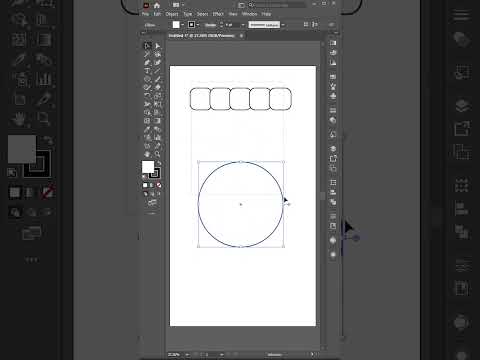
Task: Expand the stroke color dropdown in control bar
Action: tap(198, 25)
